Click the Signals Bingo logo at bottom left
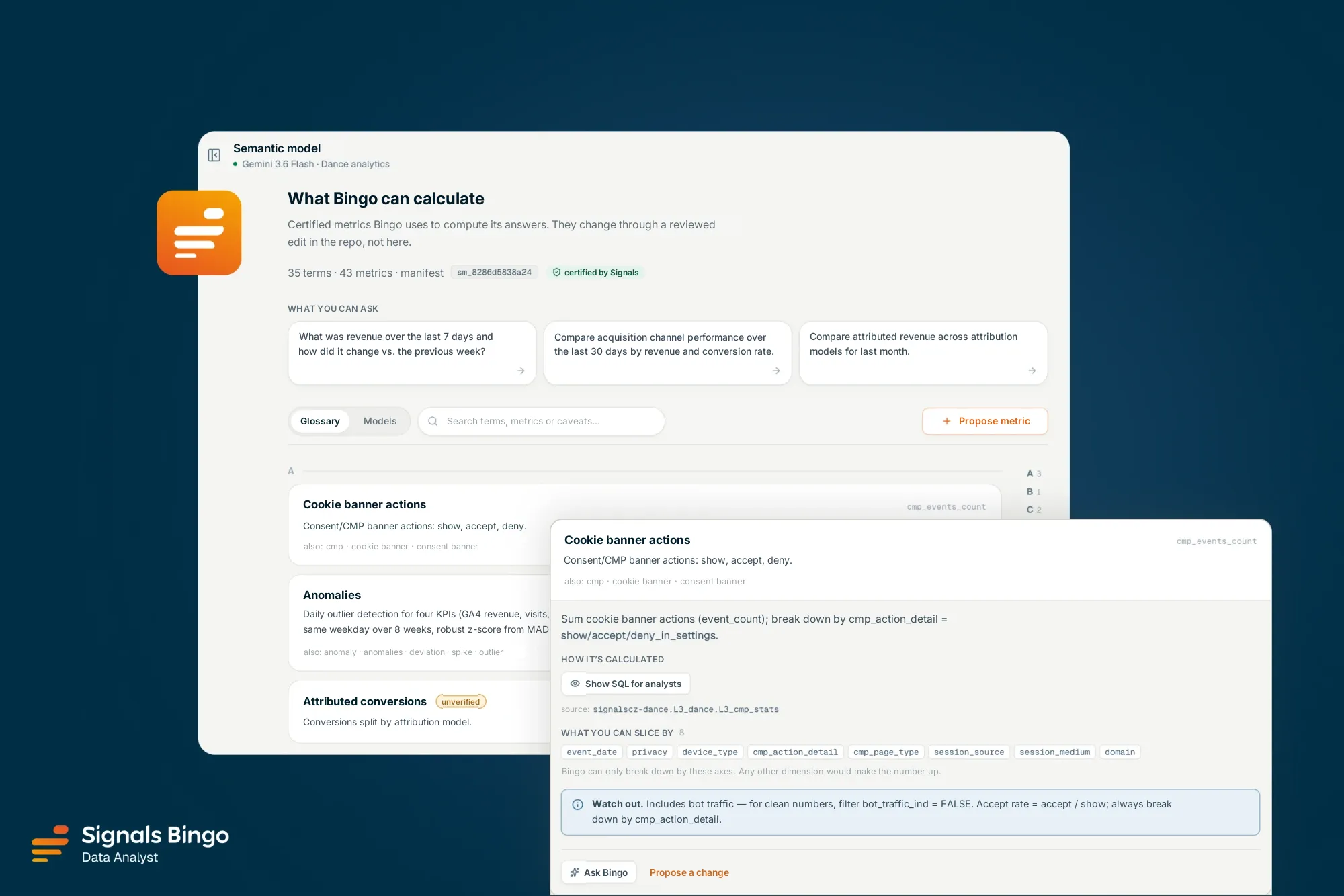Screen dimensions: 1344x896 point(130,844)
